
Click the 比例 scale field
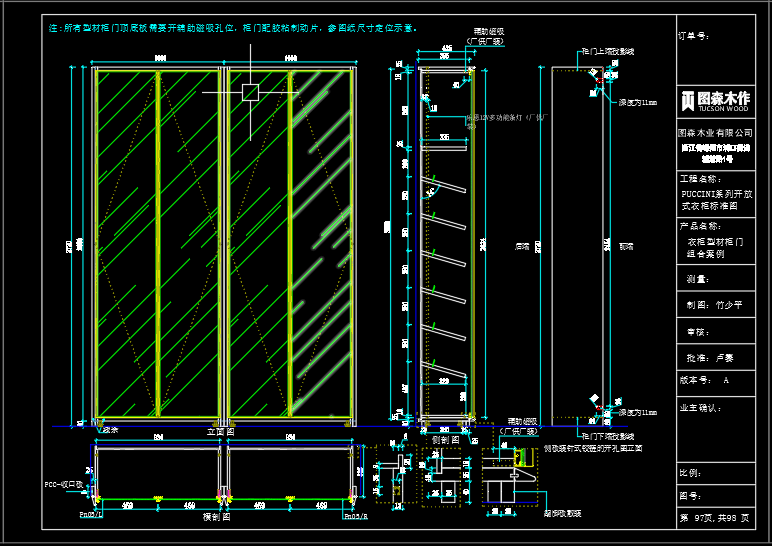(689, 472)
